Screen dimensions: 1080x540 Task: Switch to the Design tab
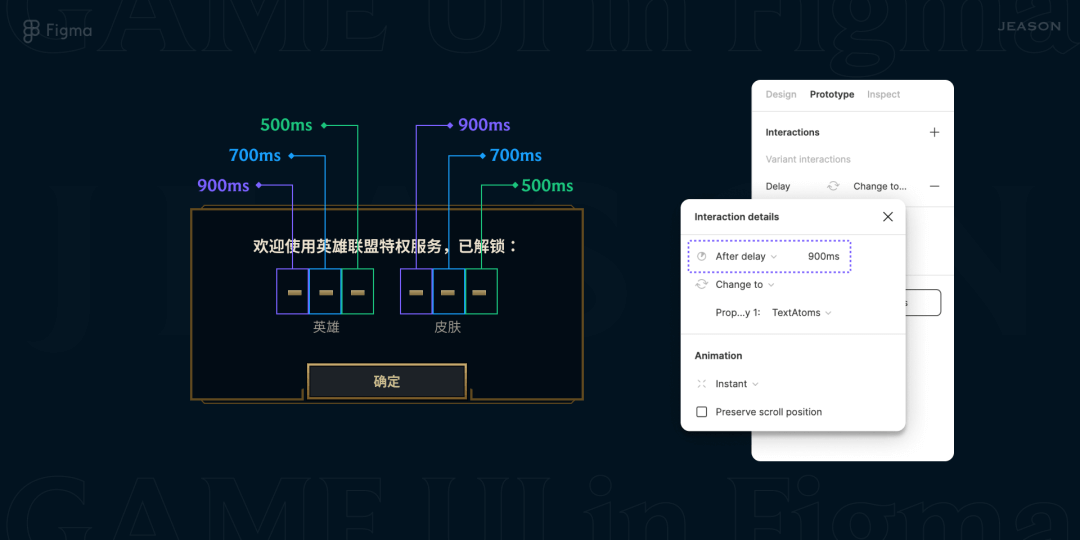point(781,94)
